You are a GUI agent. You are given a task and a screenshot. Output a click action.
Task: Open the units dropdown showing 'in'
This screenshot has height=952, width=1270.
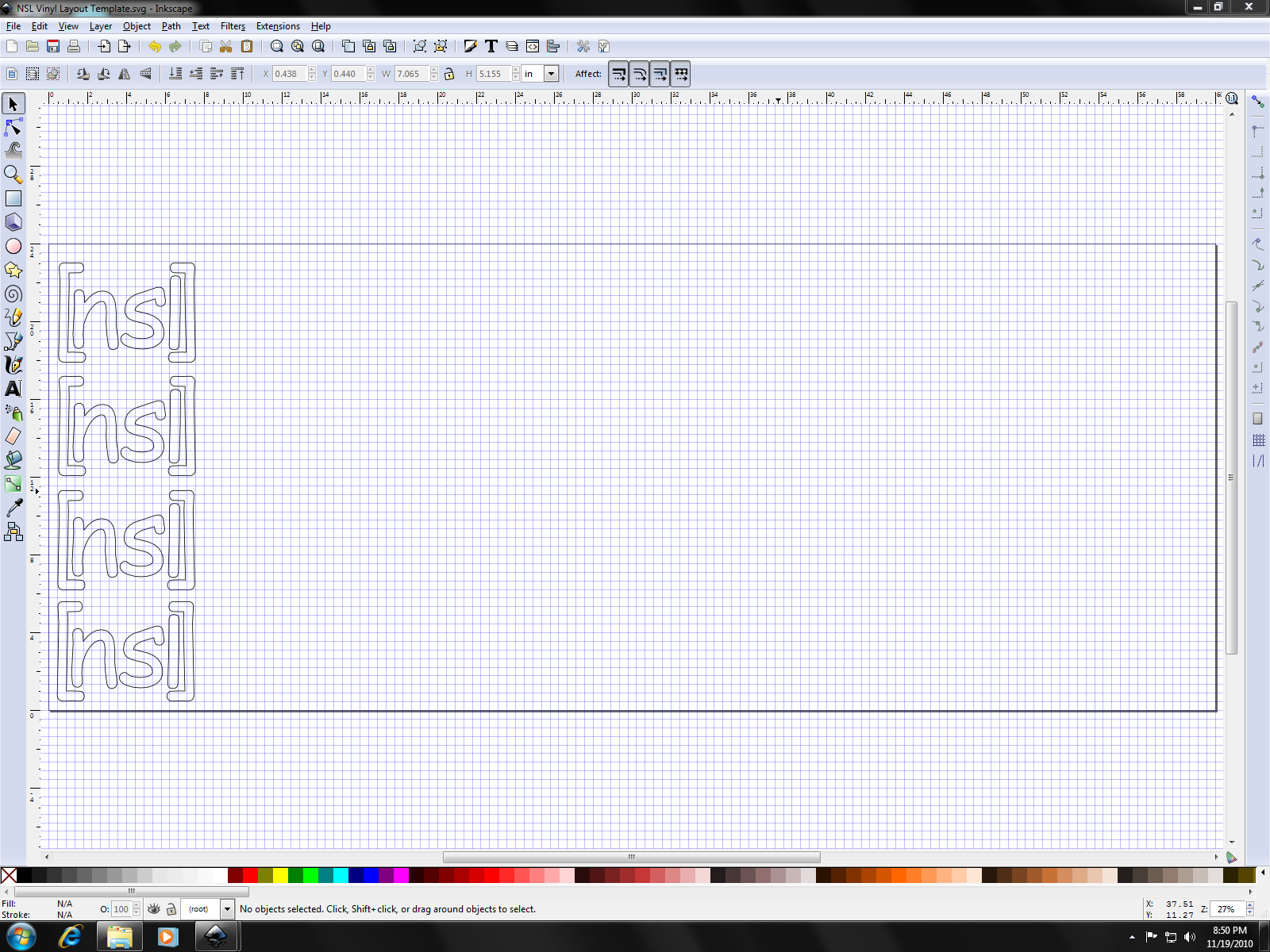click(551, 74)
